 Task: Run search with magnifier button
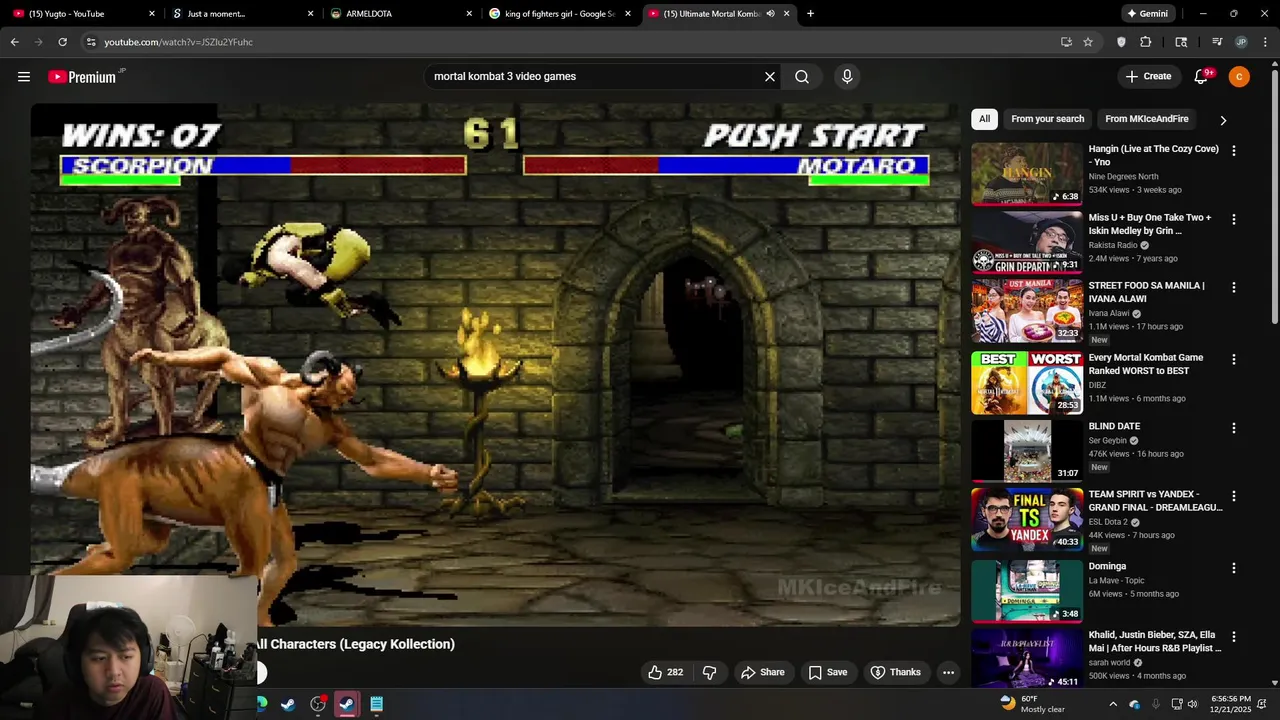coord(802,76)
